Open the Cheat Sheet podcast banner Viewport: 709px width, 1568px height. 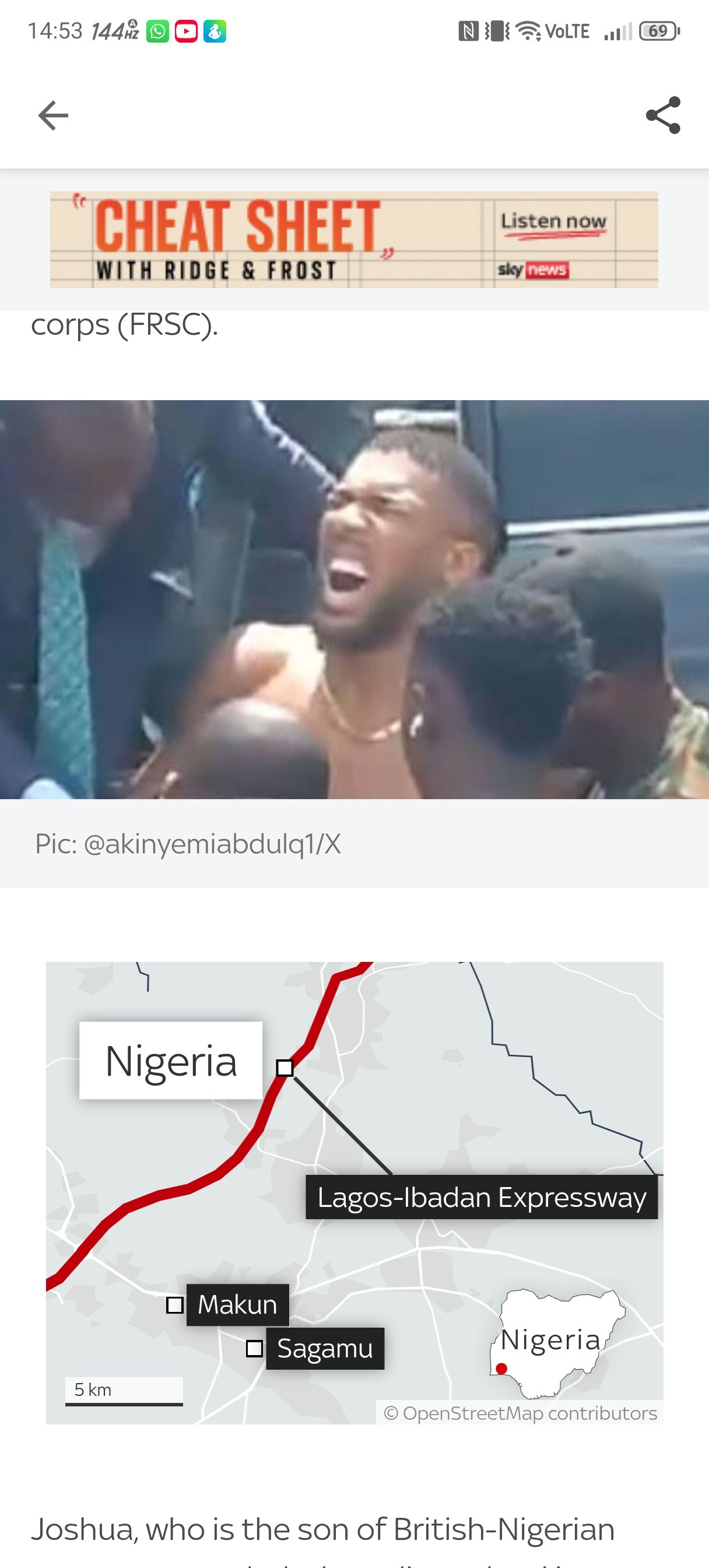tap(354, 240)
